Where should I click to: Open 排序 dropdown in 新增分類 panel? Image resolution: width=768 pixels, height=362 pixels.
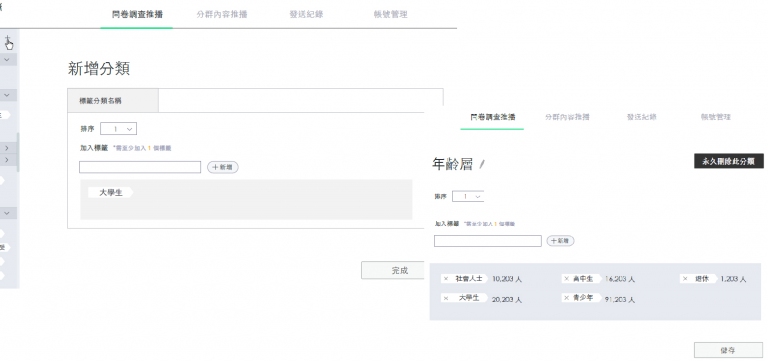coord(119,129)
